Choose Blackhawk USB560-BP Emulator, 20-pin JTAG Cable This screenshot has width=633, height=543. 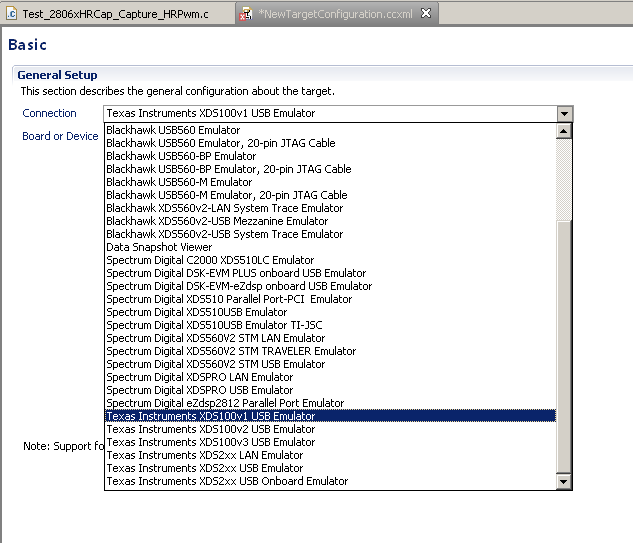pyautogui.click(x=330, y=169)
